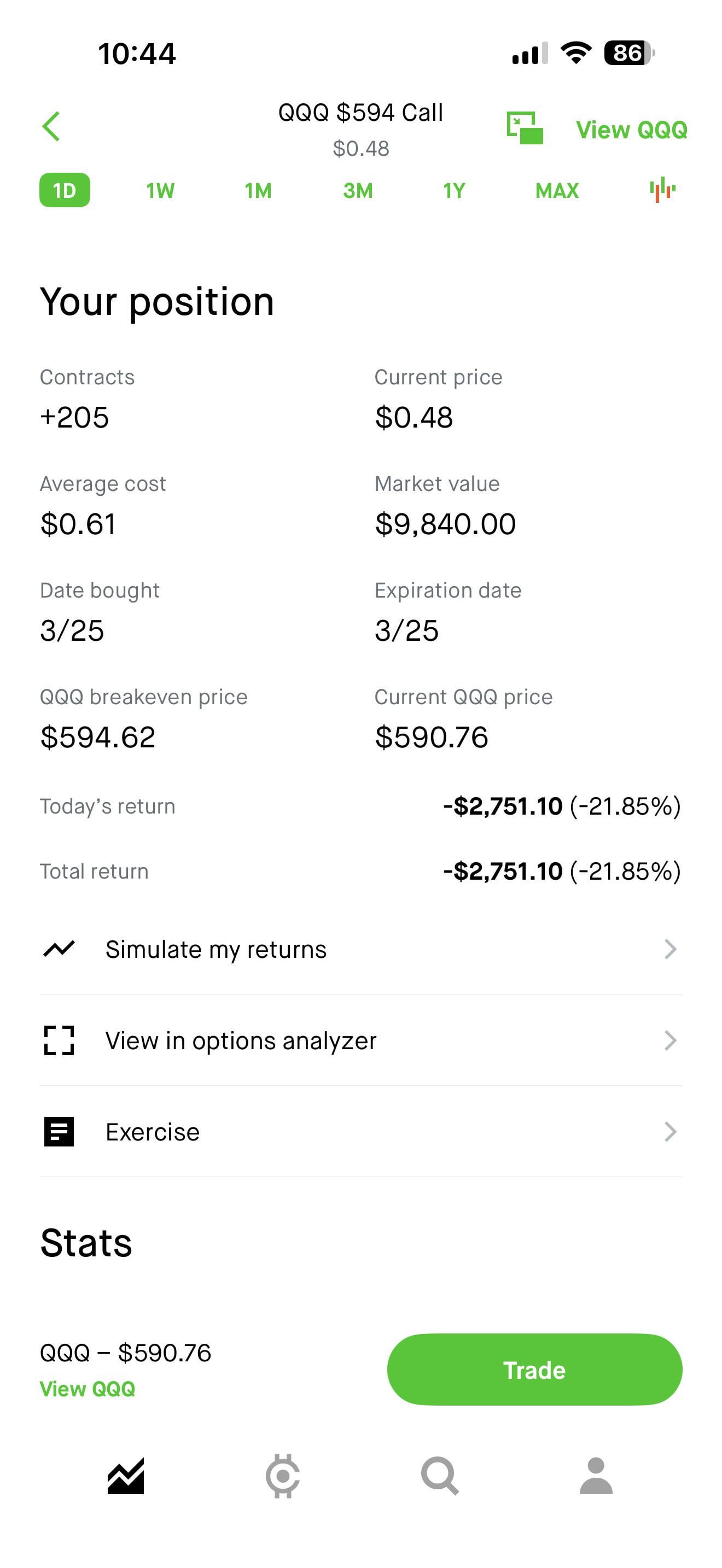Tap bottom View QQQ link
722x1568 pixels.
(x=87, y=1389)
